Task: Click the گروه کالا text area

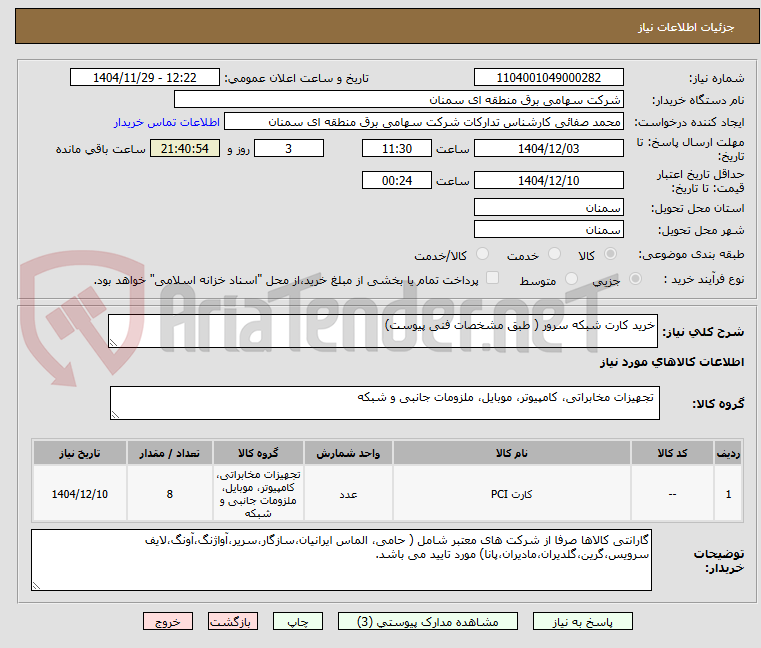Action: (384, 403)
